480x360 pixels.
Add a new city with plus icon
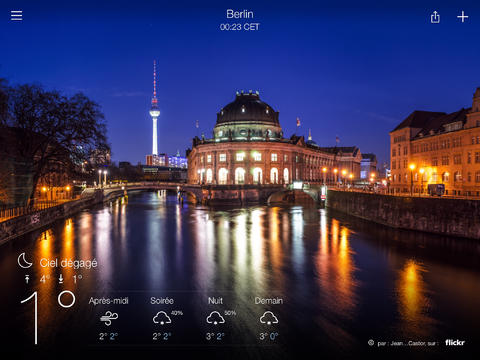462,17
